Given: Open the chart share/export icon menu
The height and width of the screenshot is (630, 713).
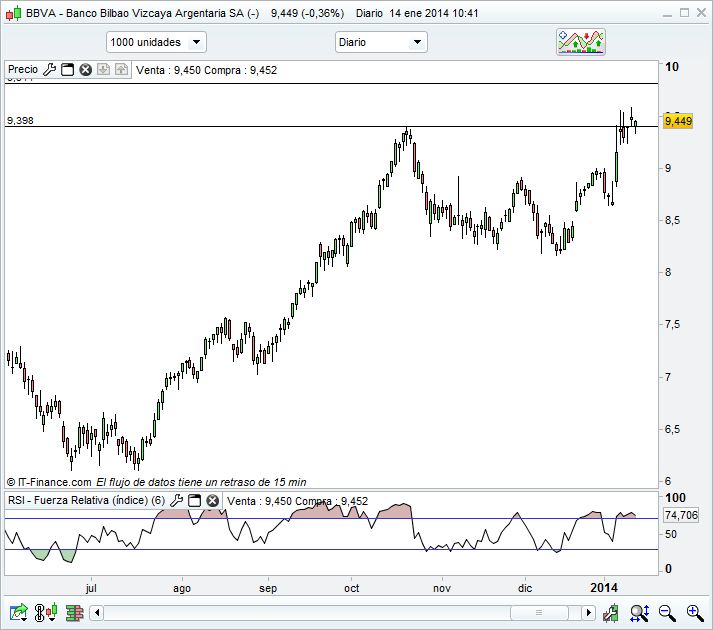Looking at the screenshot, I should (x=19, y=613).
